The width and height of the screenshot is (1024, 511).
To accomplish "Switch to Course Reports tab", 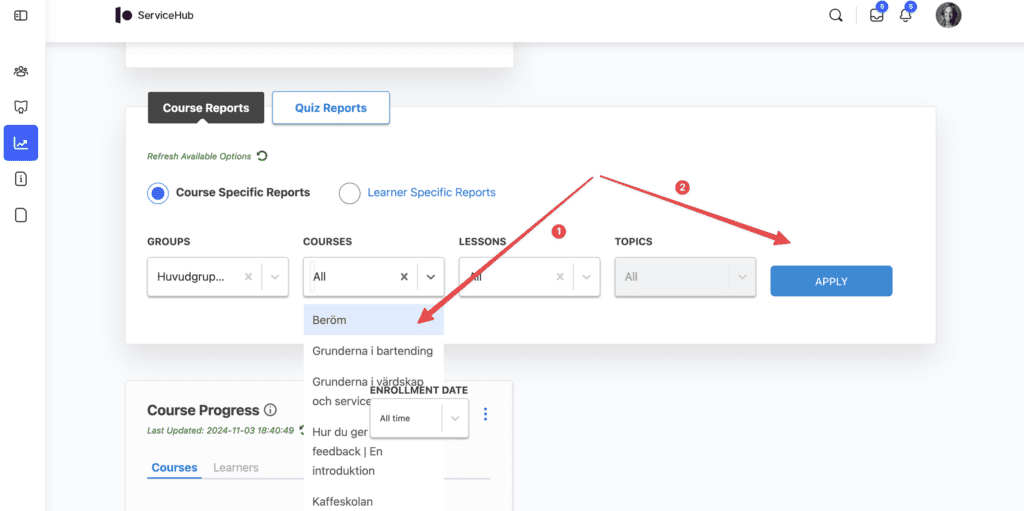I will click(x=206, y=108).
